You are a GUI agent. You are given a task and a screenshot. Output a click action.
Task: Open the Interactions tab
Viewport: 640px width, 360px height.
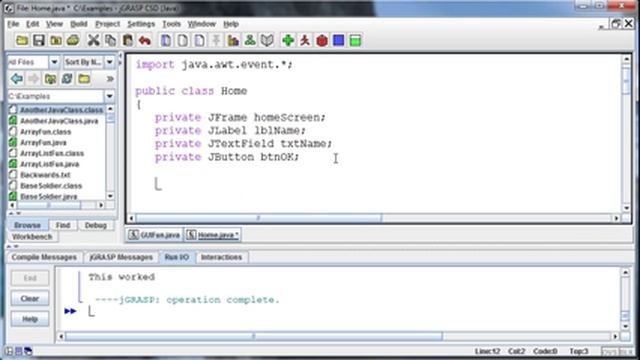click(x=222, y=257)
